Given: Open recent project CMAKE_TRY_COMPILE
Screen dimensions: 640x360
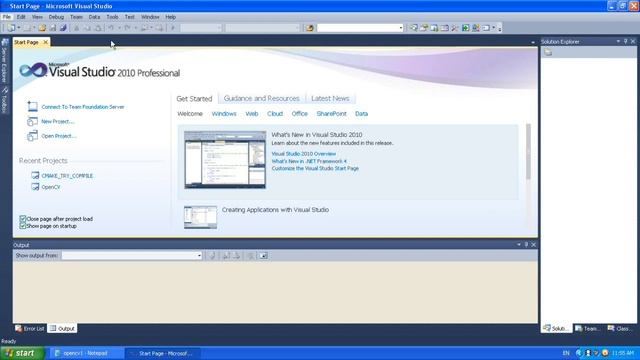Looking at the screenshot, I should tap(67, 176).
